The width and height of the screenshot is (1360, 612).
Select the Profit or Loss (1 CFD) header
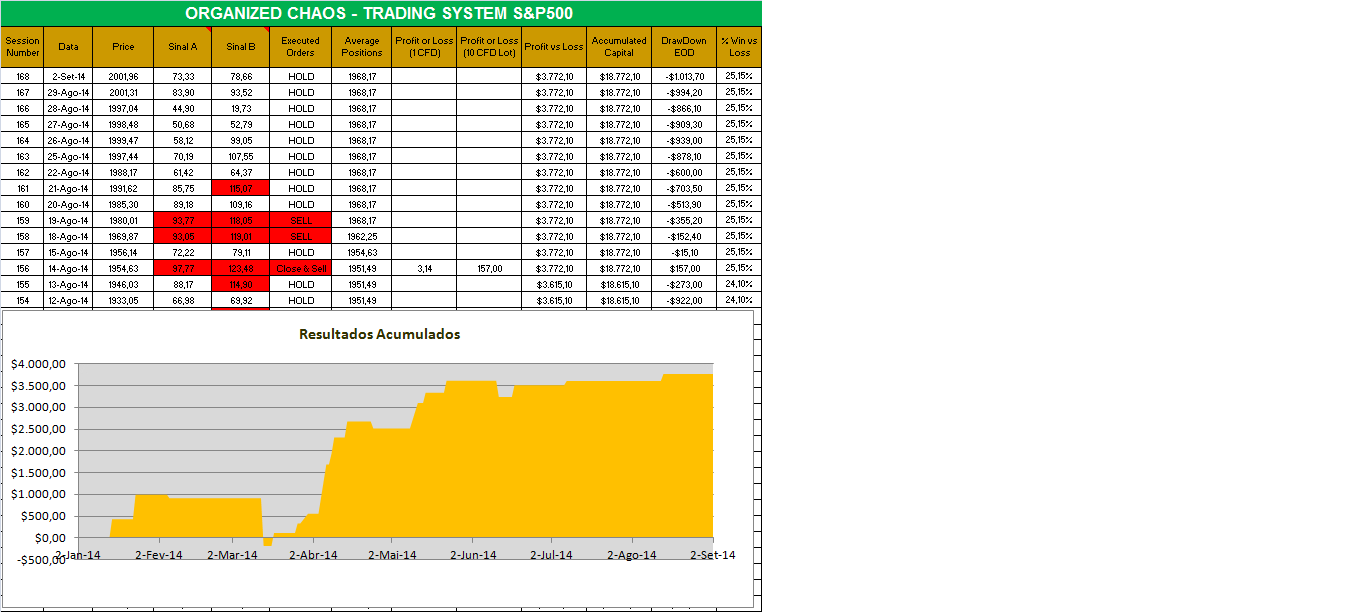tap(424, 47)
